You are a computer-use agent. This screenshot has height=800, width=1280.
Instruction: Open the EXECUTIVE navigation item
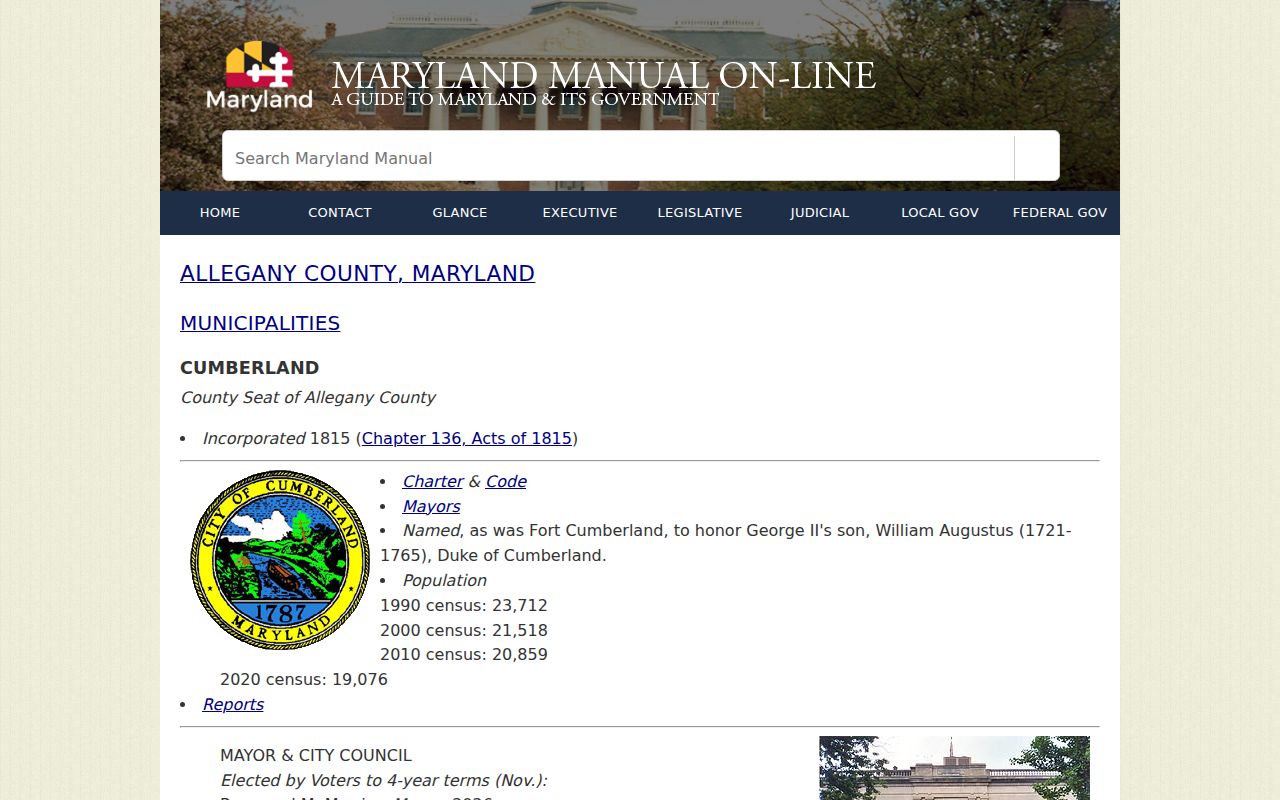click(x=580, y=213)
